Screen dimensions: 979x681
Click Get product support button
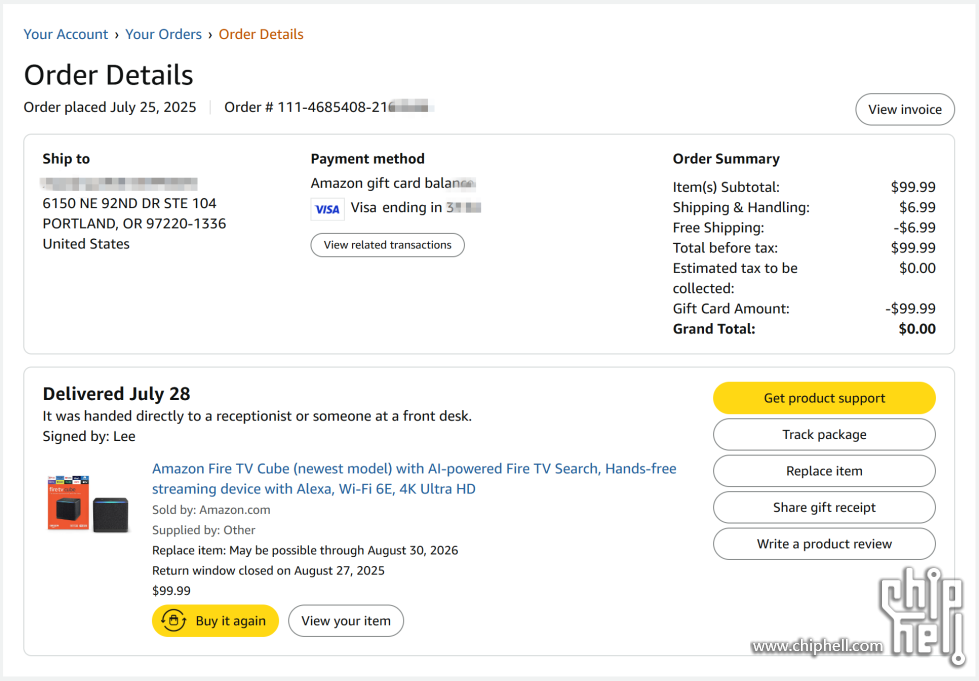point(824,398)
